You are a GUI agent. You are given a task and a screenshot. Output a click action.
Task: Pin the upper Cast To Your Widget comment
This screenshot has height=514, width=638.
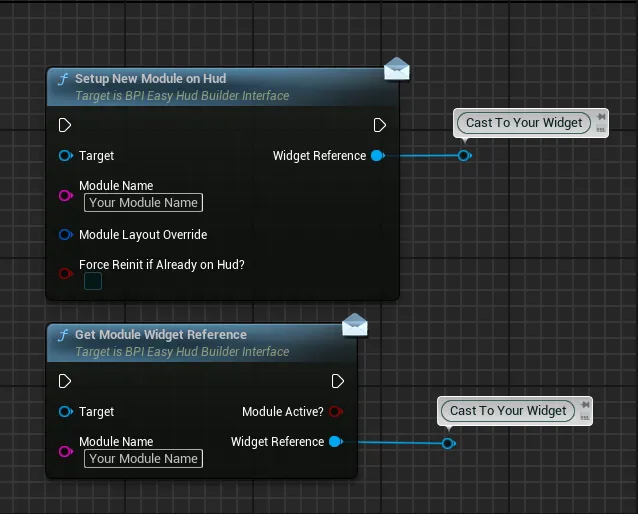(601, 117)
